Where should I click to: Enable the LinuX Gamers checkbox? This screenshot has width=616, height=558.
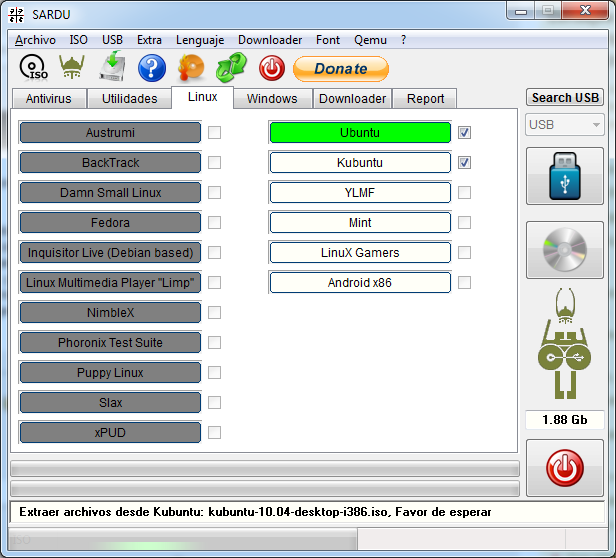(464, 252)
